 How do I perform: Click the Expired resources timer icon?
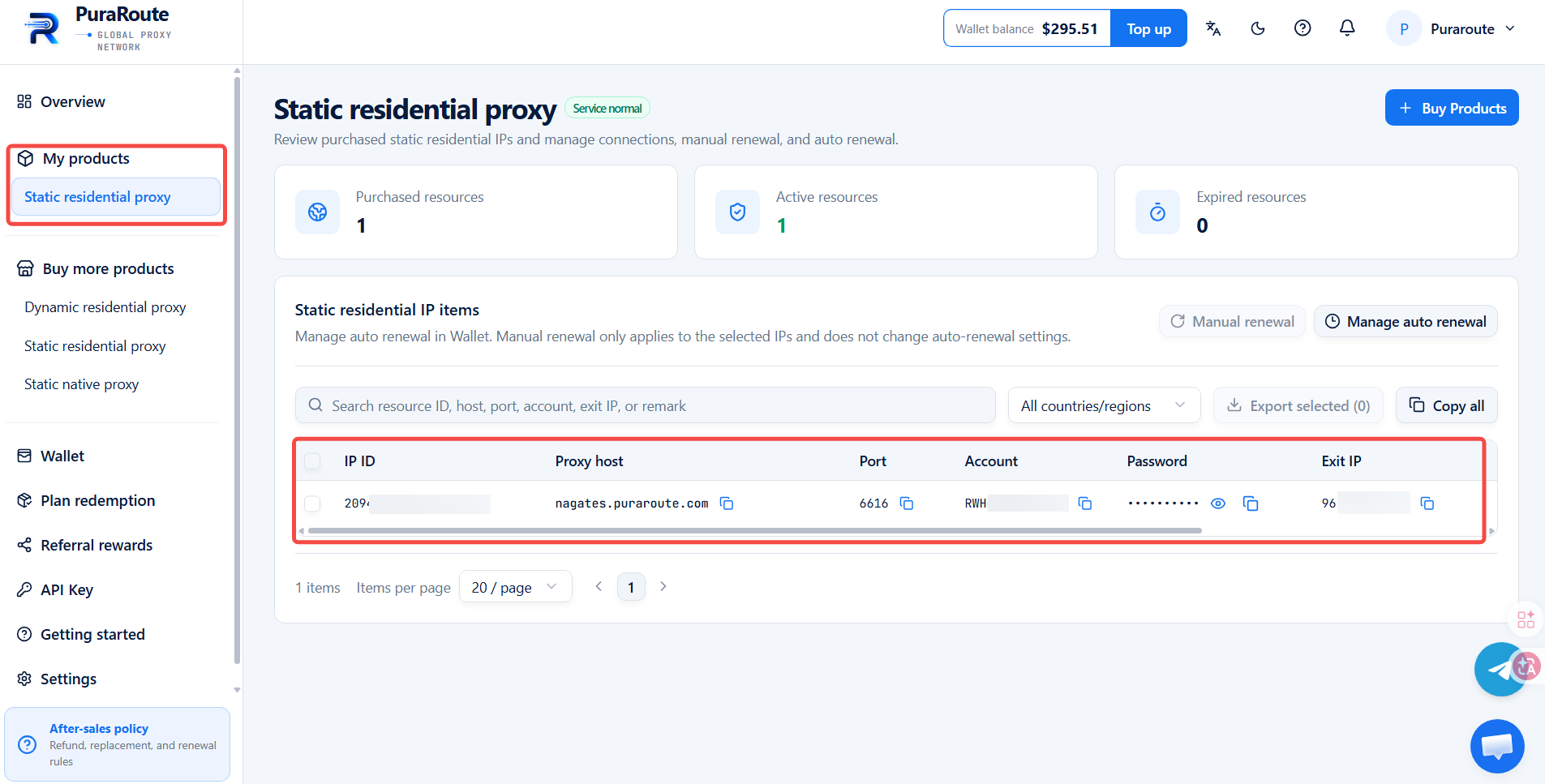(1157, 212)
